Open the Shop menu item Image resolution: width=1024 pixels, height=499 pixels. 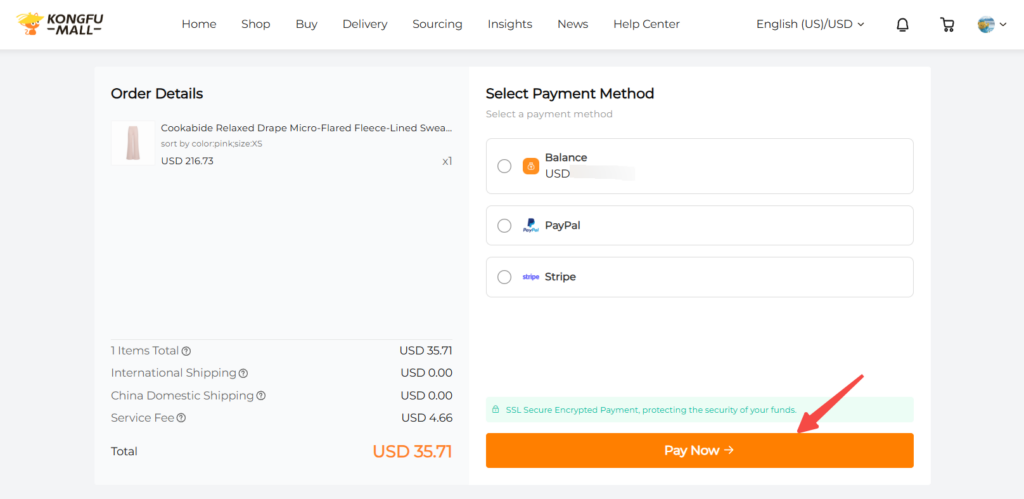coord(255,24)
